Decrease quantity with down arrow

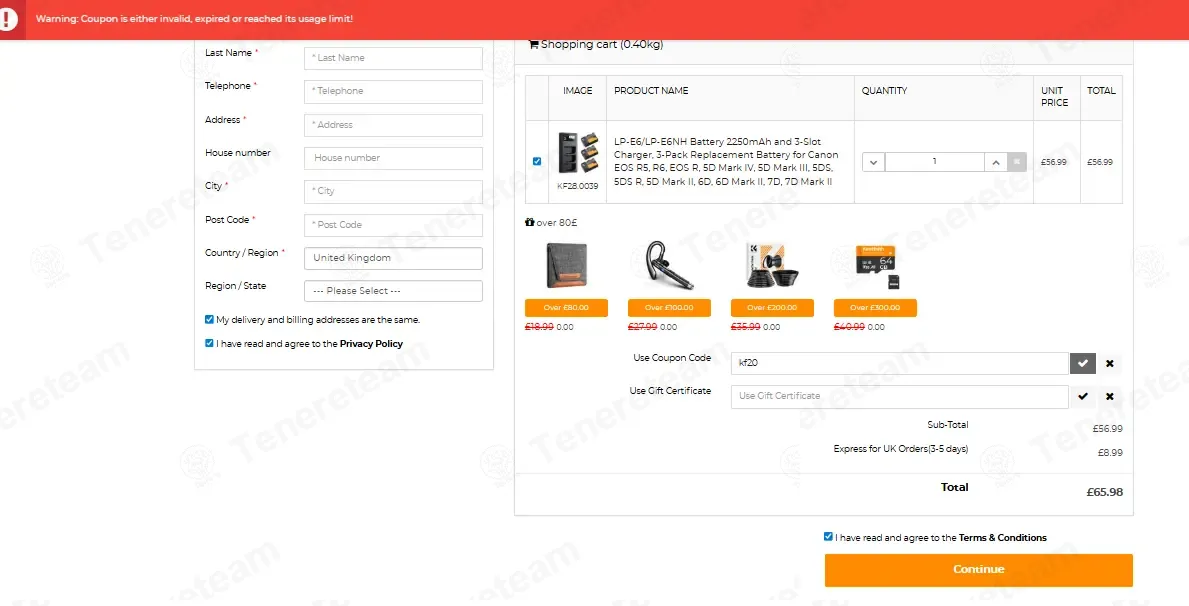[873, 162]
